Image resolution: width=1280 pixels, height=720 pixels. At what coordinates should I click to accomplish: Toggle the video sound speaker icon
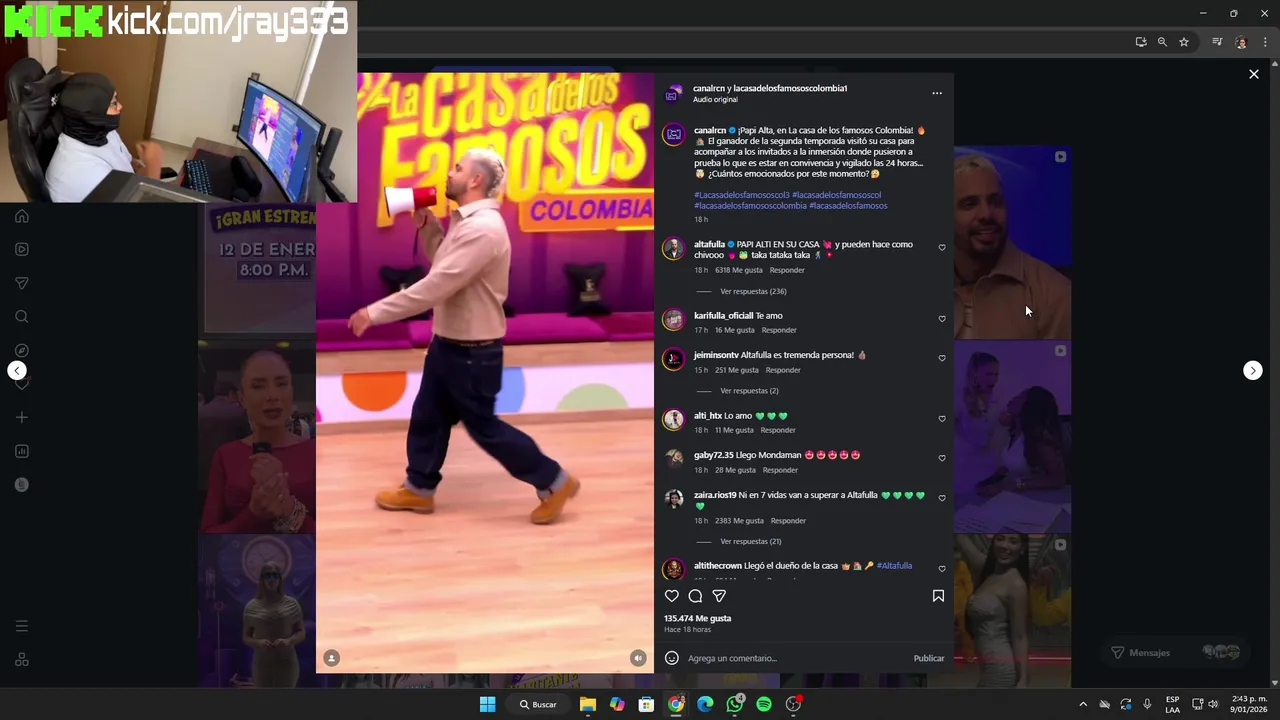[x=638, y=657]
